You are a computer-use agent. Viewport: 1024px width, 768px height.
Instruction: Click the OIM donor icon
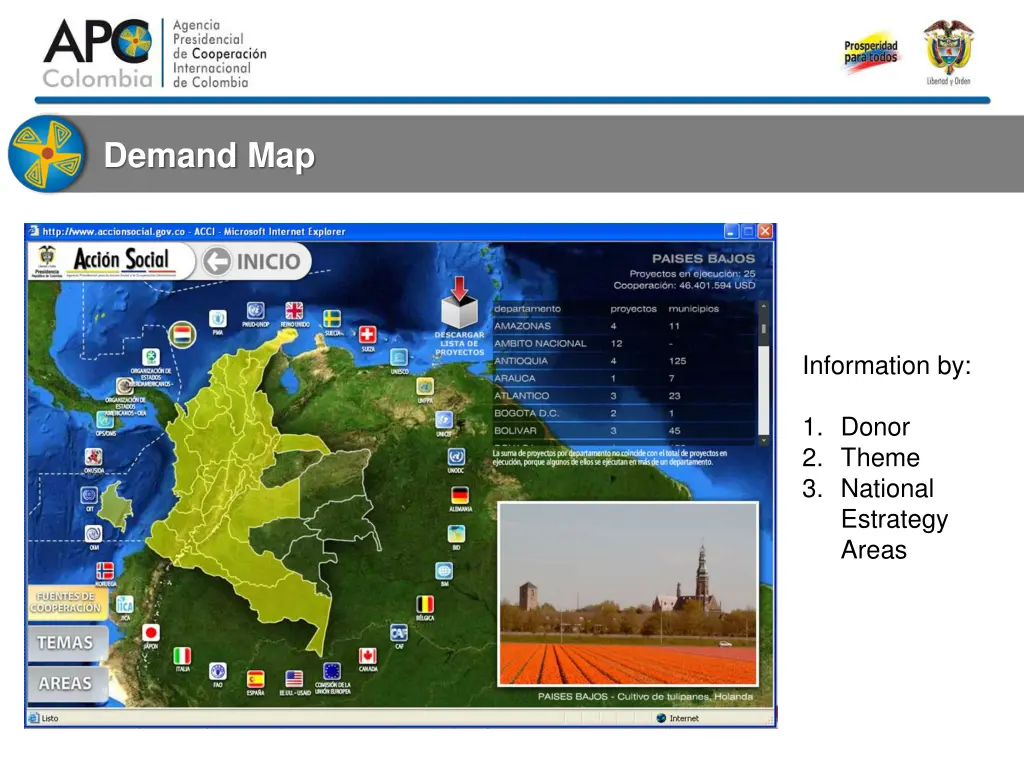93,534
